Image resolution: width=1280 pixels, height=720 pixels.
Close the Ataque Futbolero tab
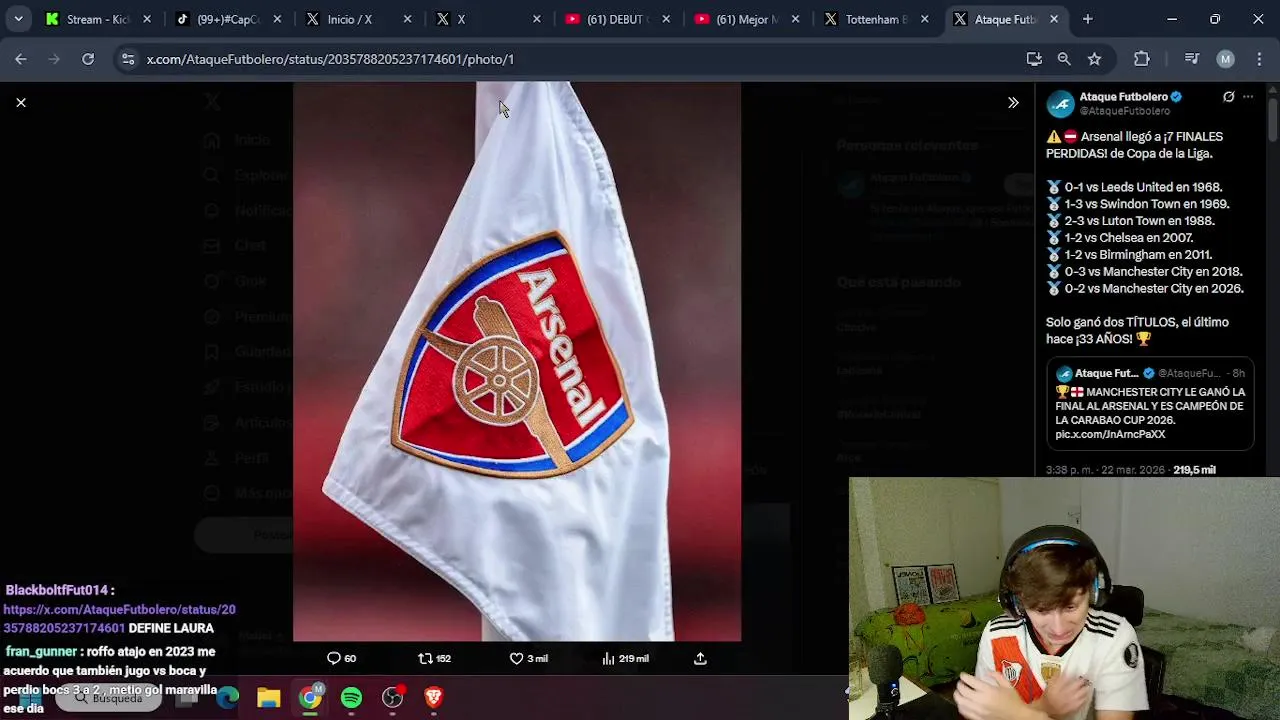[x=1054, y=19]
